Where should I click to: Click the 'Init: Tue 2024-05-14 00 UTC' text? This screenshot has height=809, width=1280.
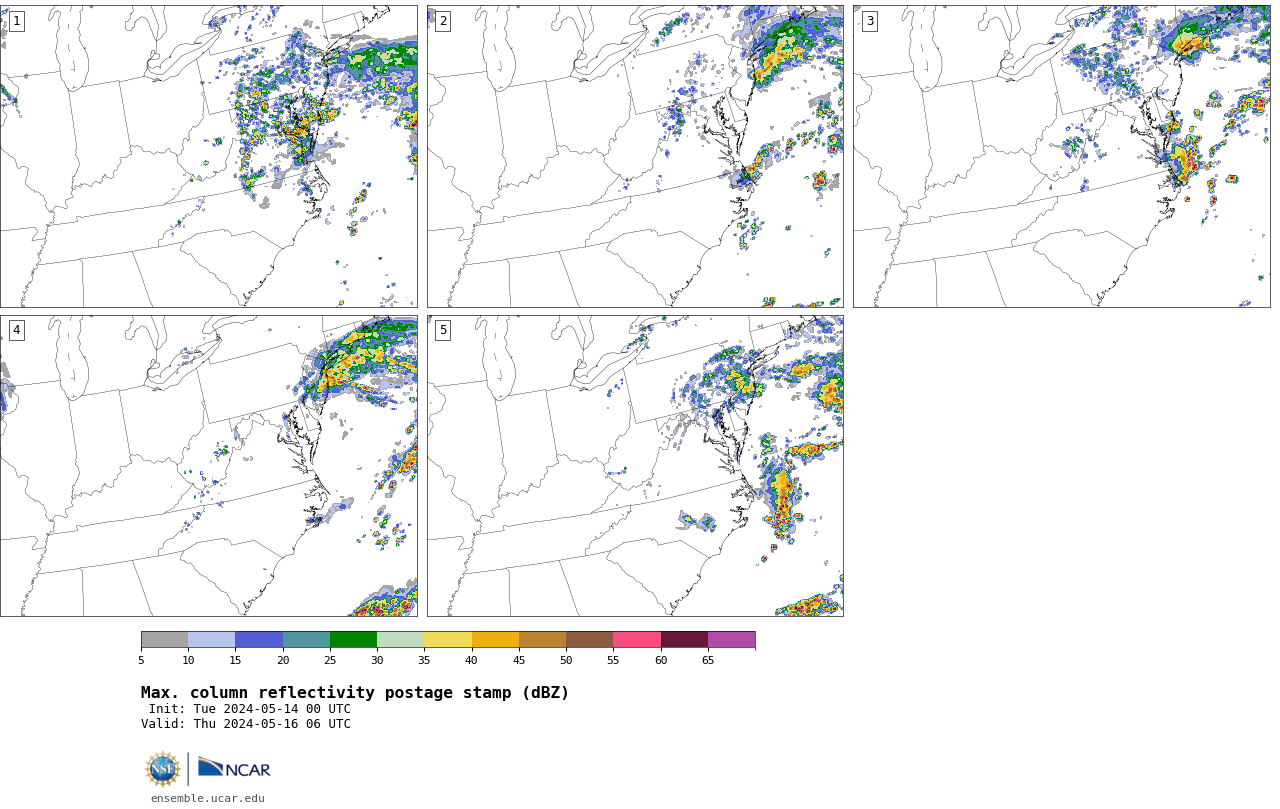click(250, 709)
